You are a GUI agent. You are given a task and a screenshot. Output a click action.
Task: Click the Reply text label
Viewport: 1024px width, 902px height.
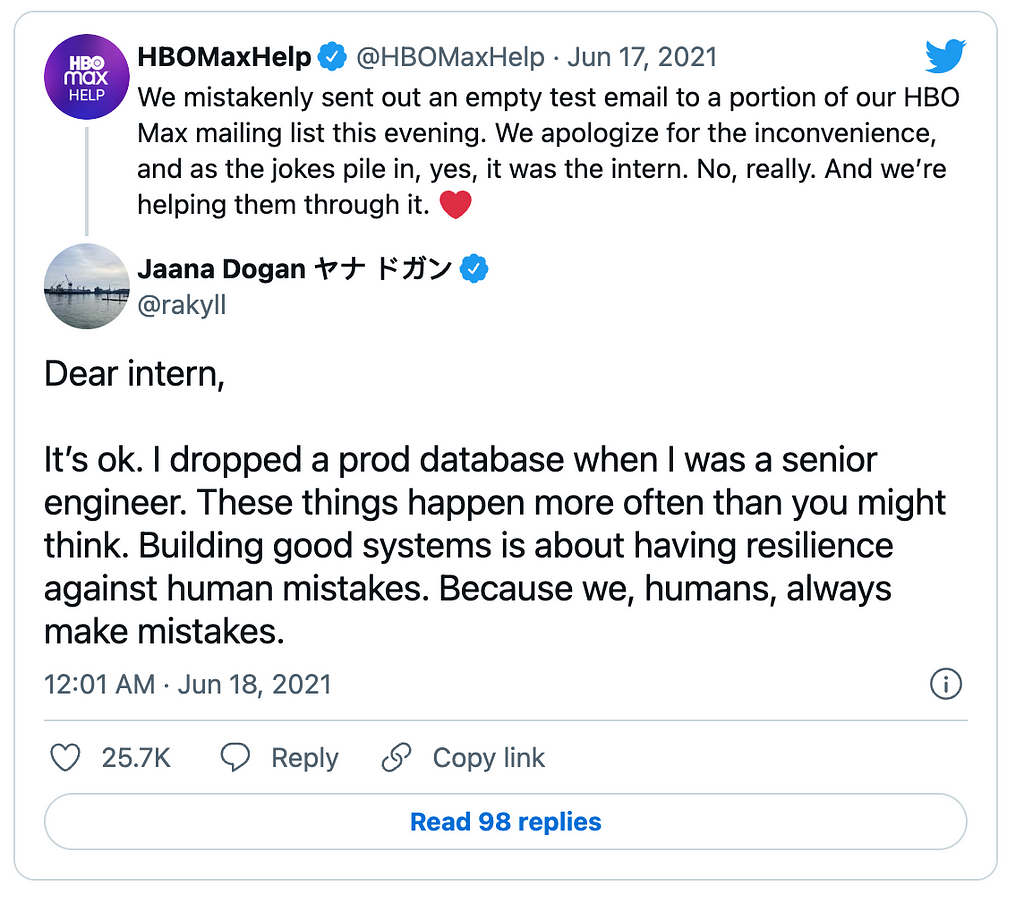(x=305, y=758)
